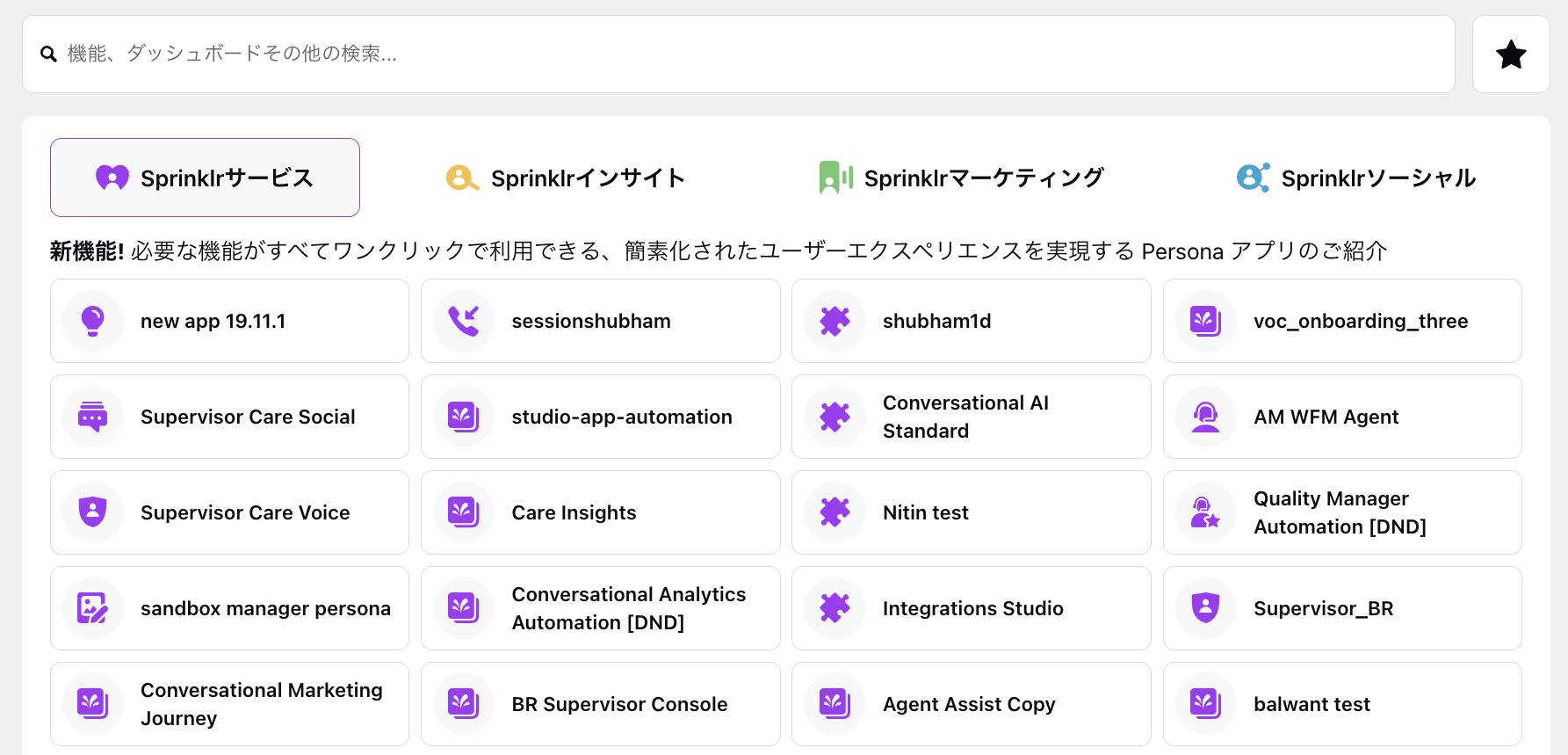Launch the sessionshubham app

point(601,321)
